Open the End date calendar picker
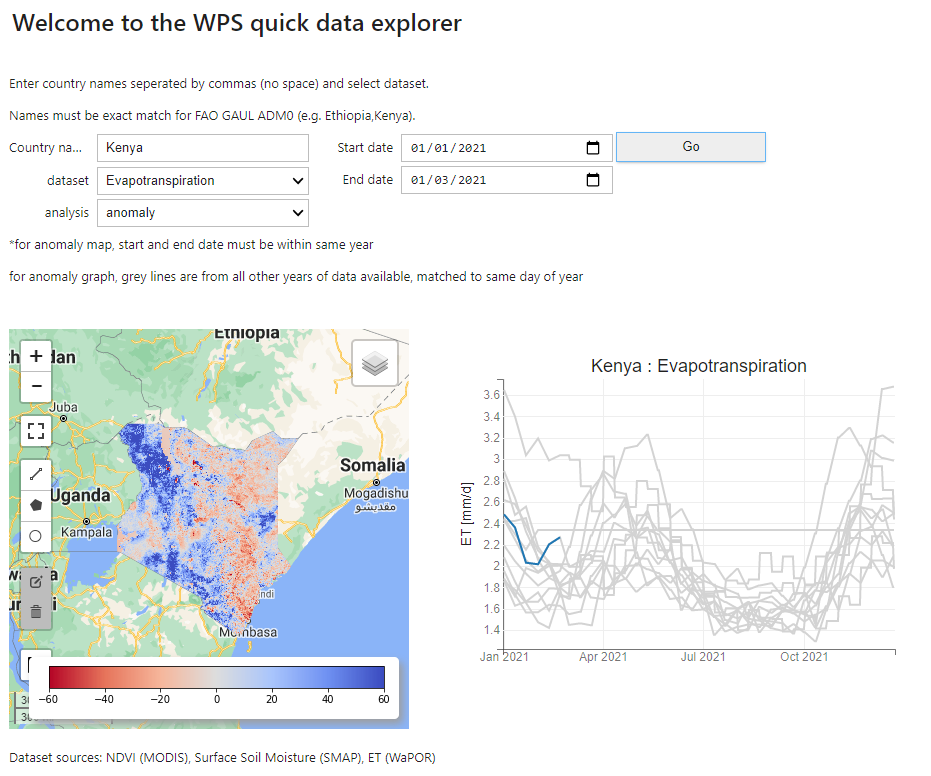 coord(593,180)
